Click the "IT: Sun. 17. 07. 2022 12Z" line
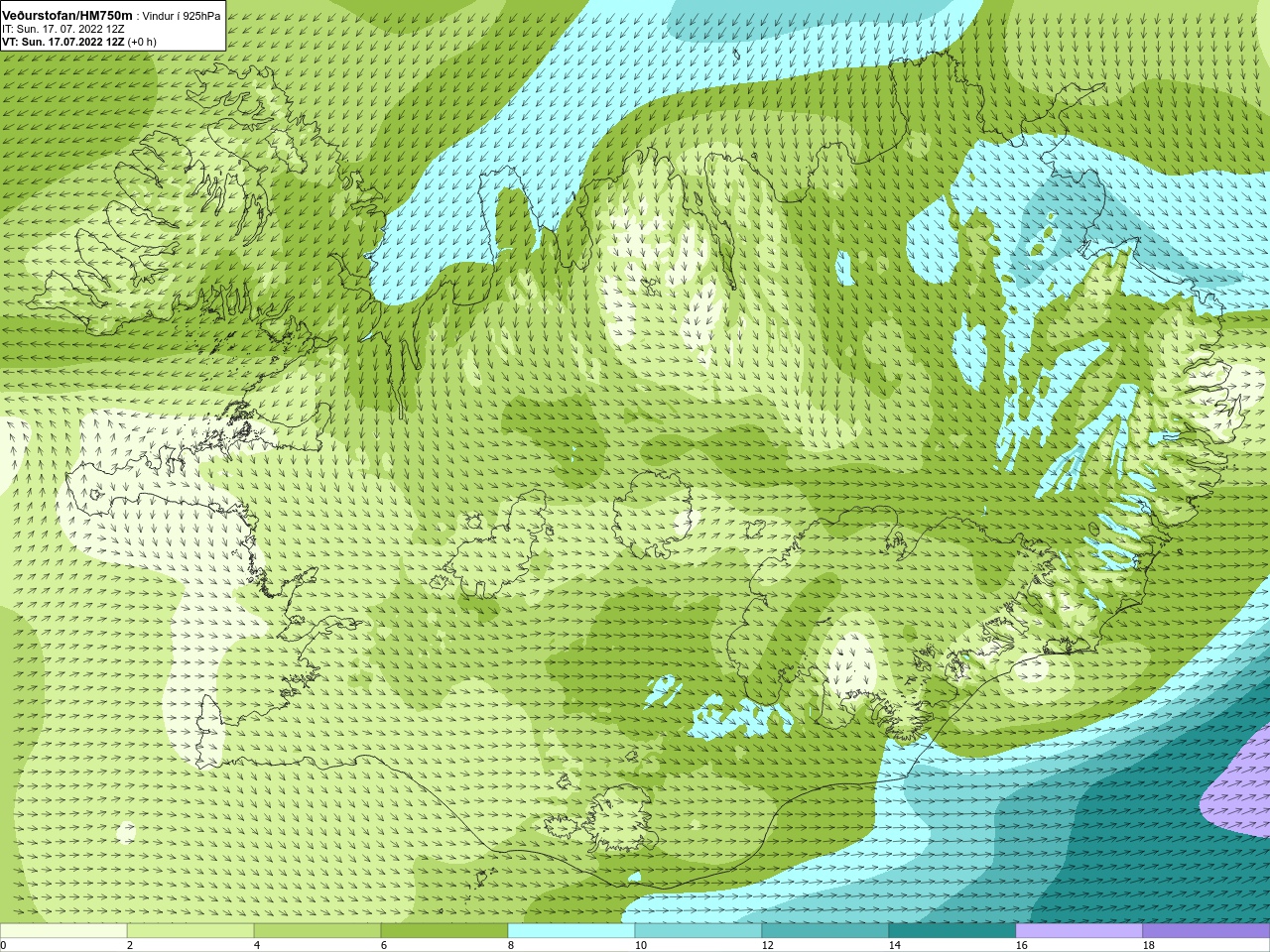This screenshot has height=952, width=1270. point(63,29)
